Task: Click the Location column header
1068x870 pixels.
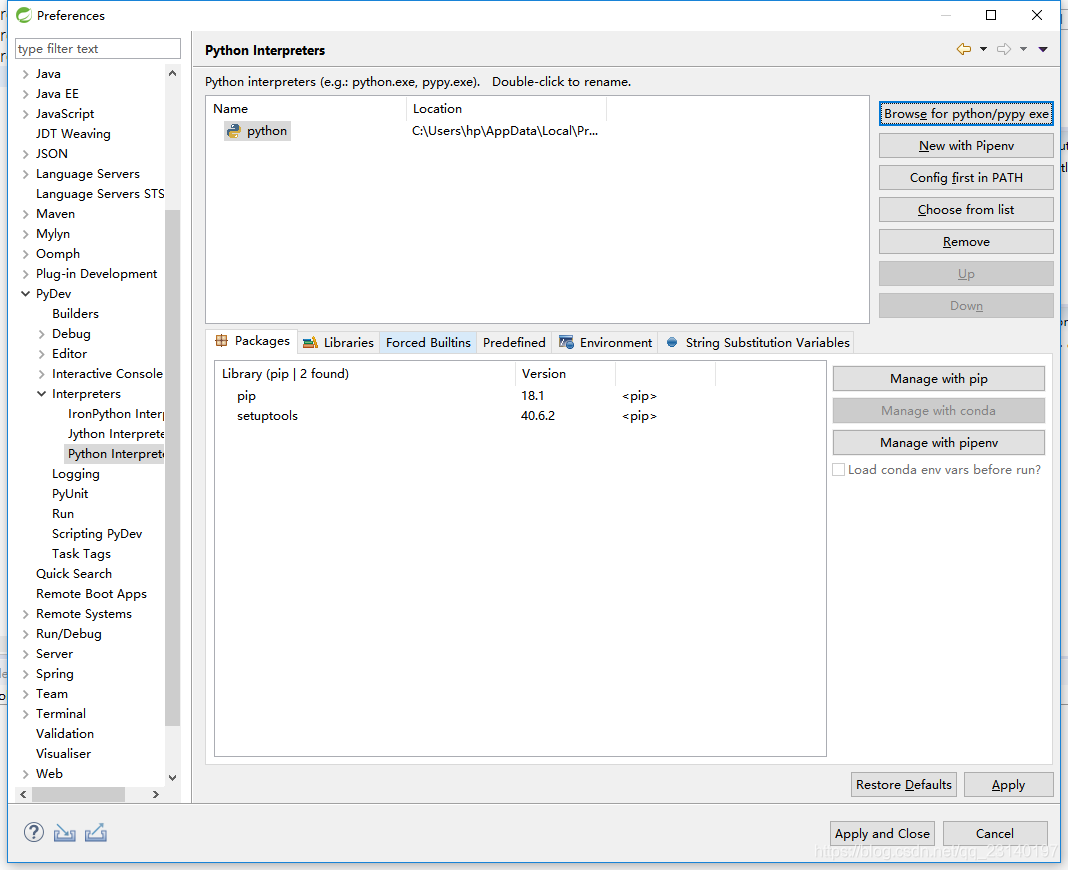Action: (506, 109)
